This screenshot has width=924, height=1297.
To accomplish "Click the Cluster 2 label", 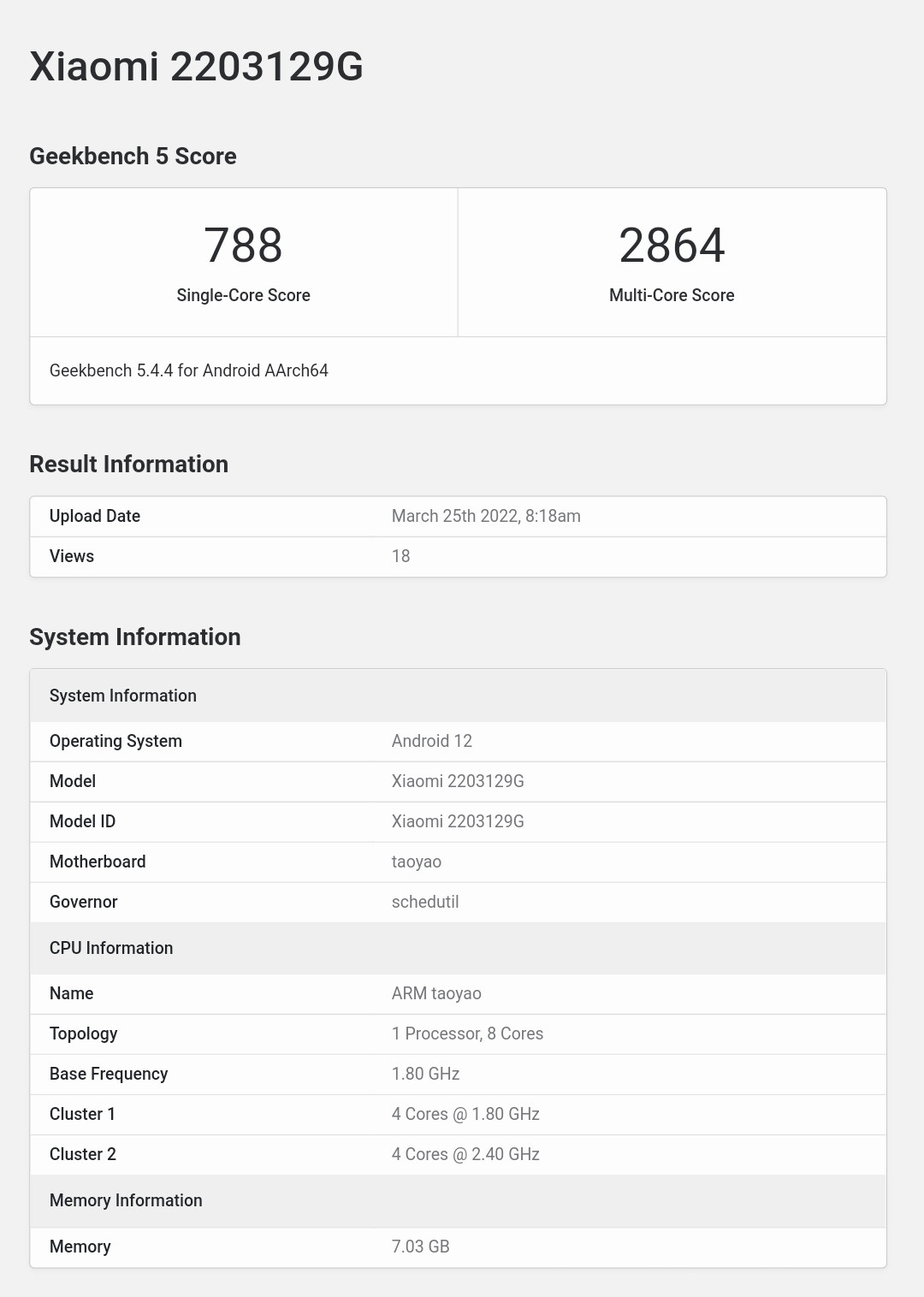I will click(83, 1154).
